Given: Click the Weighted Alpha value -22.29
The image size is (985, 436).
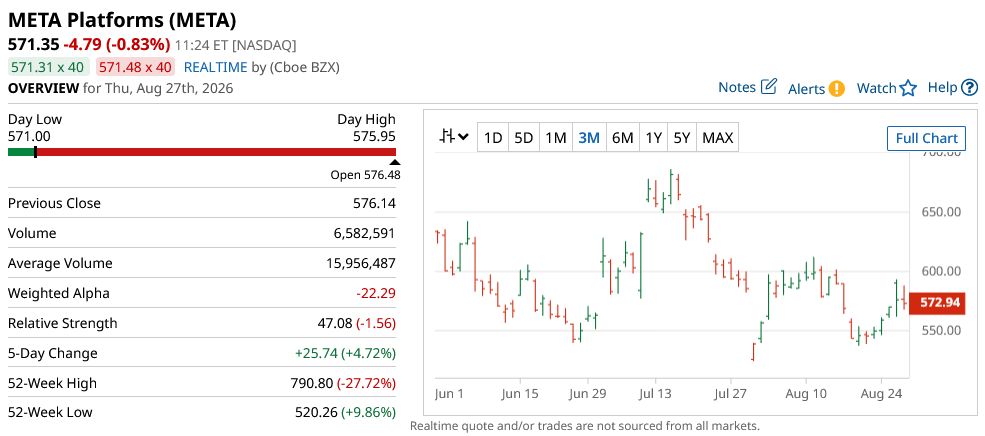Looking at the screenshot, I should pyautogui.click(x=376, y=293).
